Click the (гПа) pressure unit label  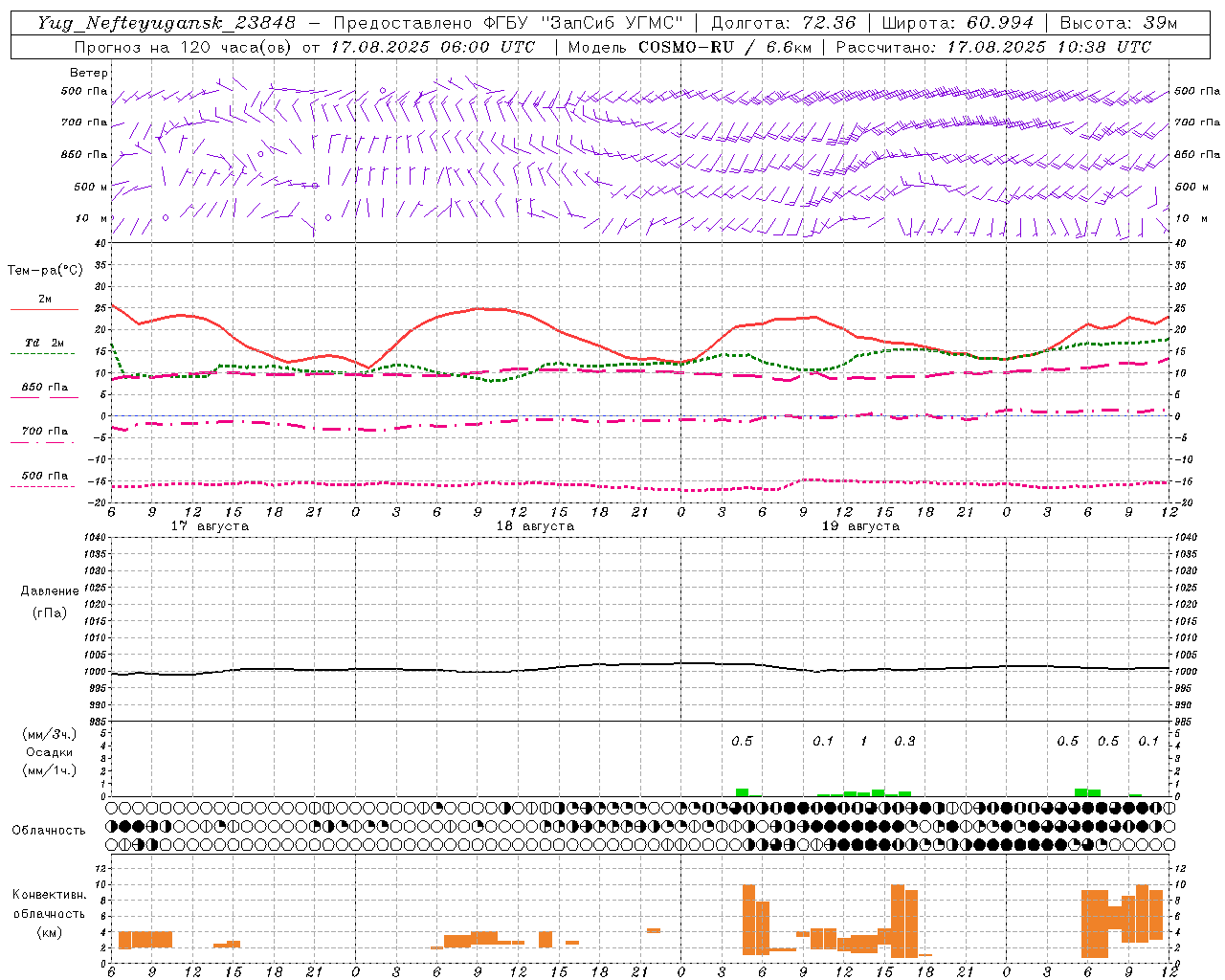(50, 612)
